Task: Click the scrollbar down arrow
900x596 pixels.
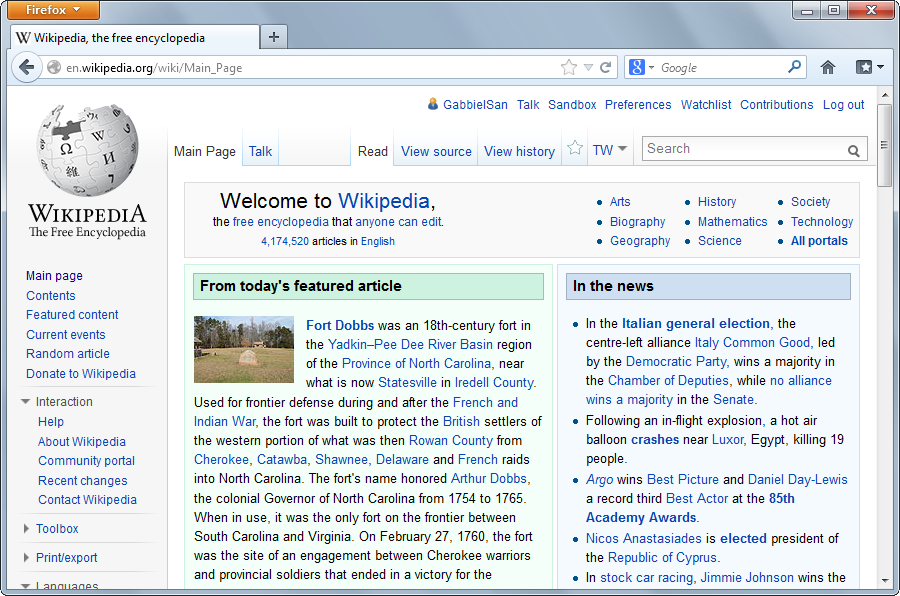Action: click(x=885, y=580)
